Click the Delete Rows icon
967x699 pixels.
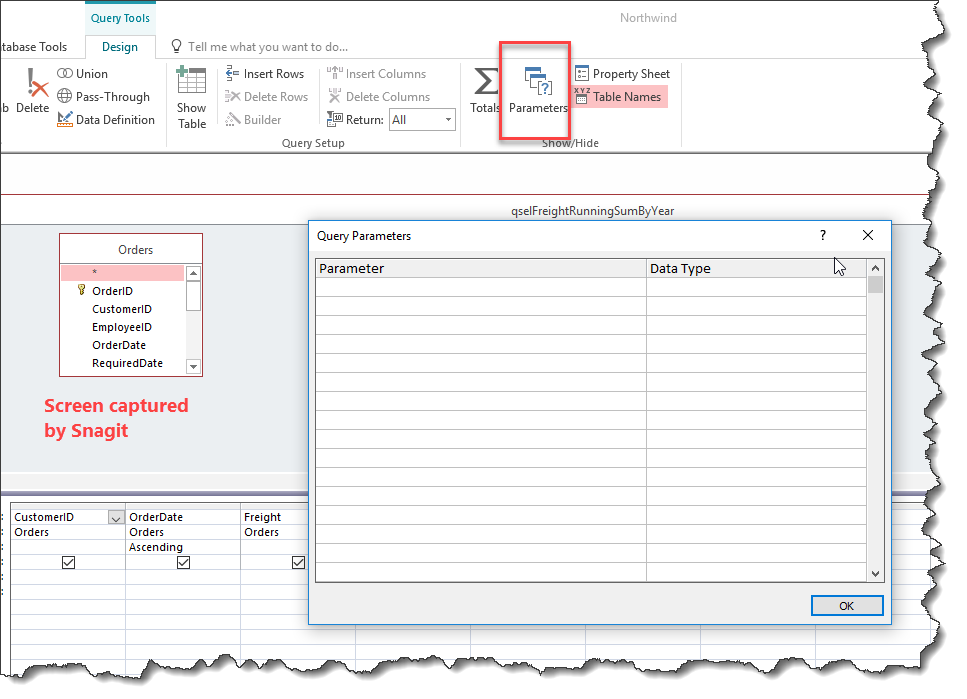coord(232,96)
